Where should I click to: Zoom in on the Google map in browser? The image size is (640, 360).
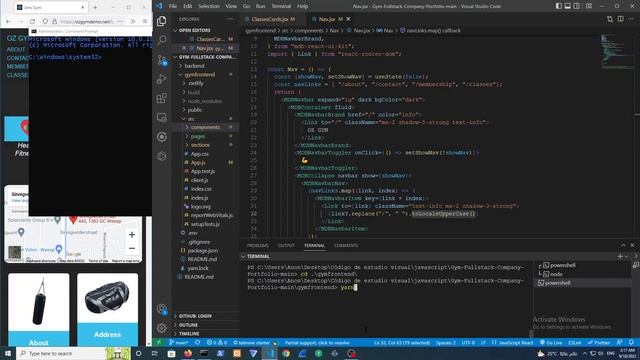click(132, 235)
